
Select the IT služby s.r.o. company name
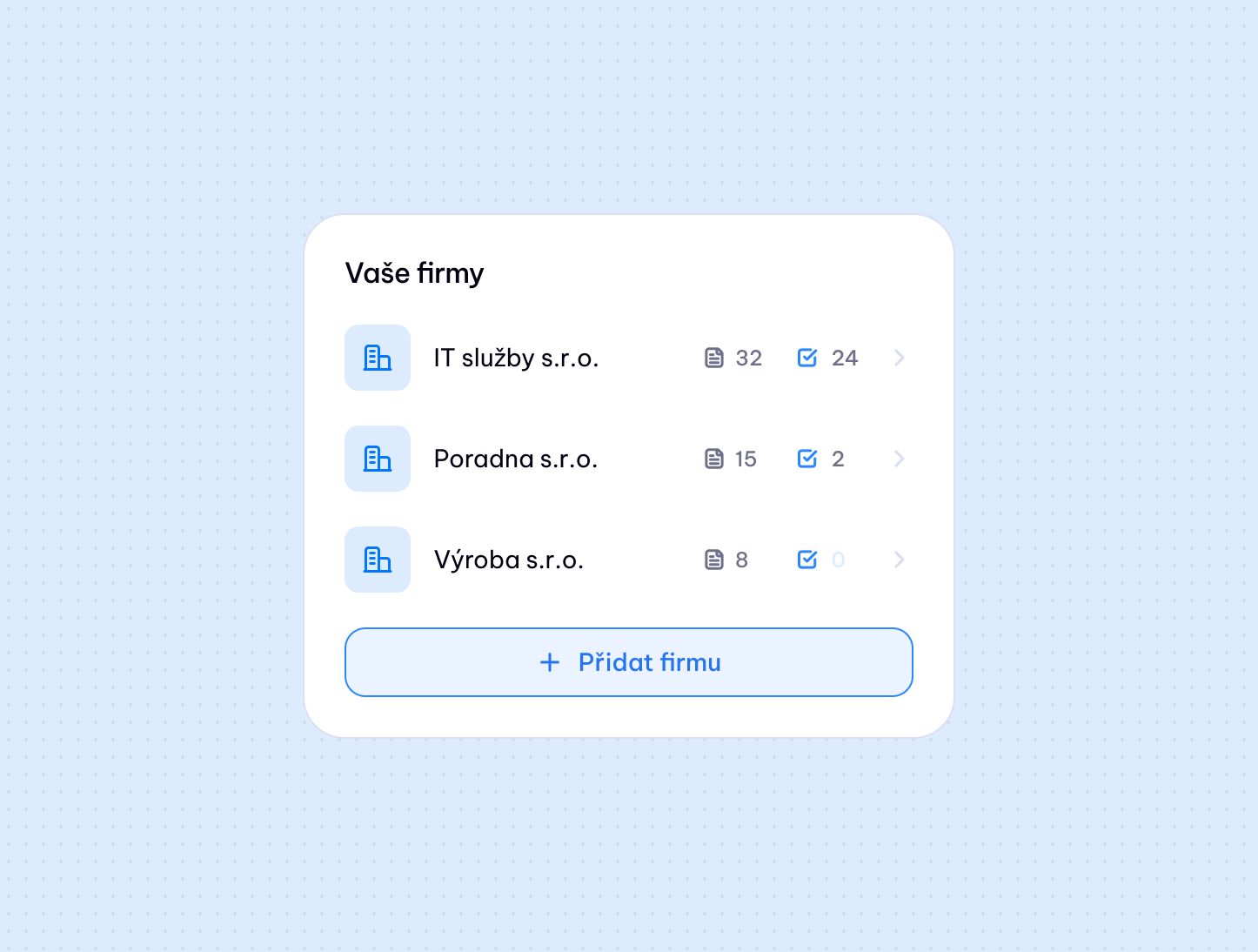516,358
